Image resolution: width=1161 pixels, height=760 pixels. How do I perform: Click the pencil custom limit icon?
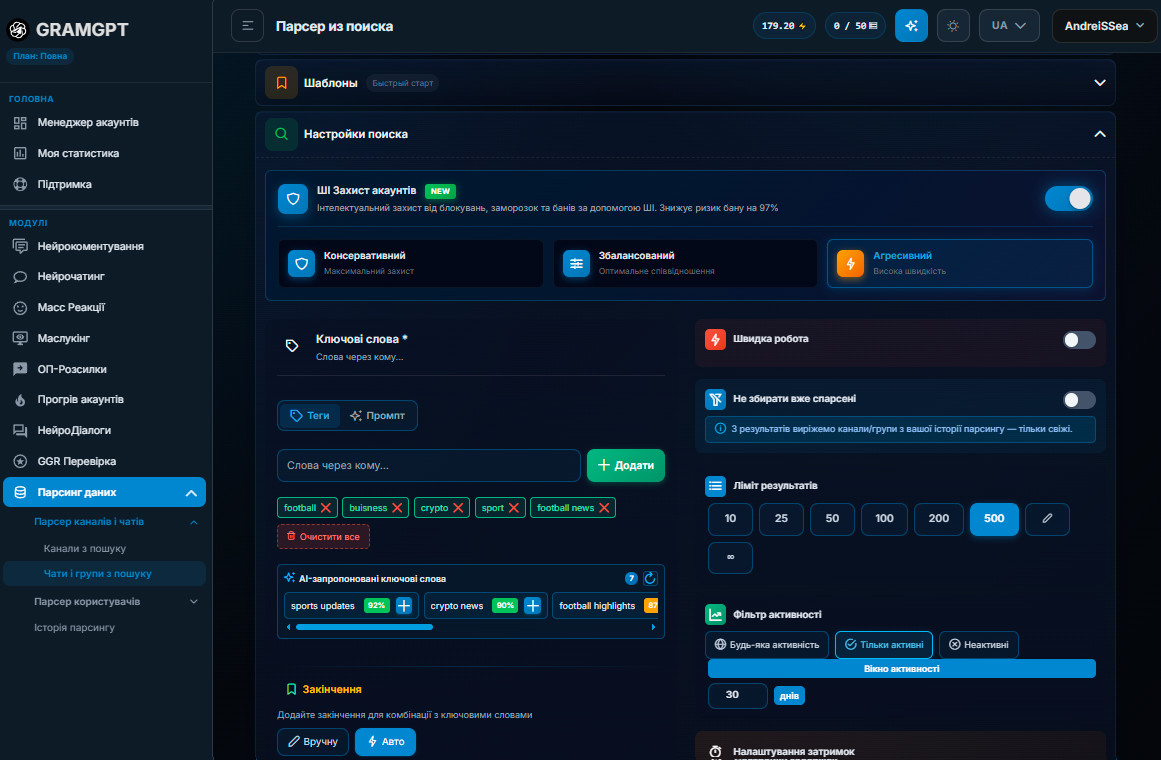[1047, 519]
